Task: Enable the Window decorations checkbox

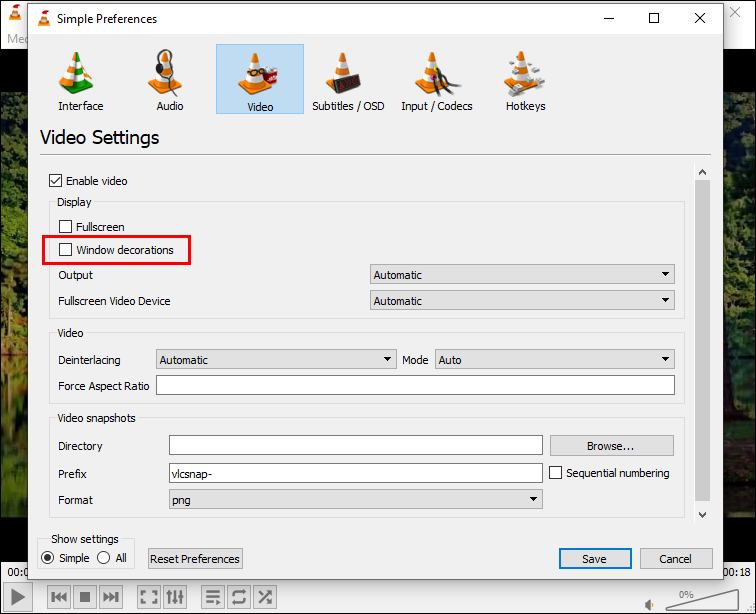Action: (x=66, y=250)
